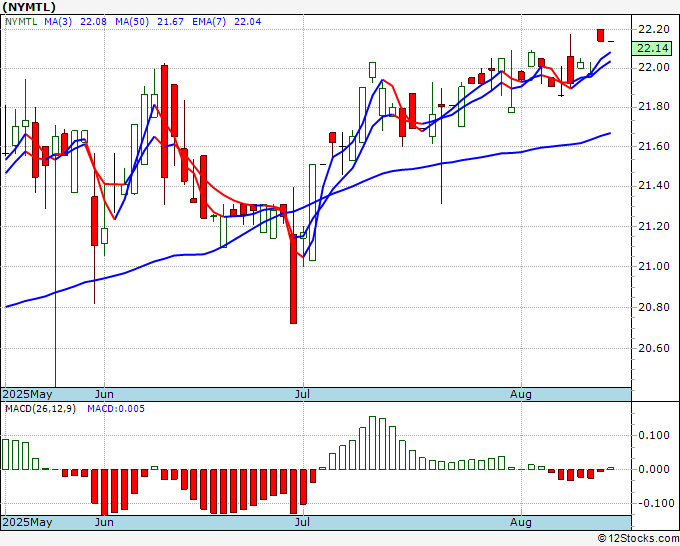The width and height of the screenshot is (680, 546).
Task: Click the 21.80 price axis label
Action: pos(654,106)
